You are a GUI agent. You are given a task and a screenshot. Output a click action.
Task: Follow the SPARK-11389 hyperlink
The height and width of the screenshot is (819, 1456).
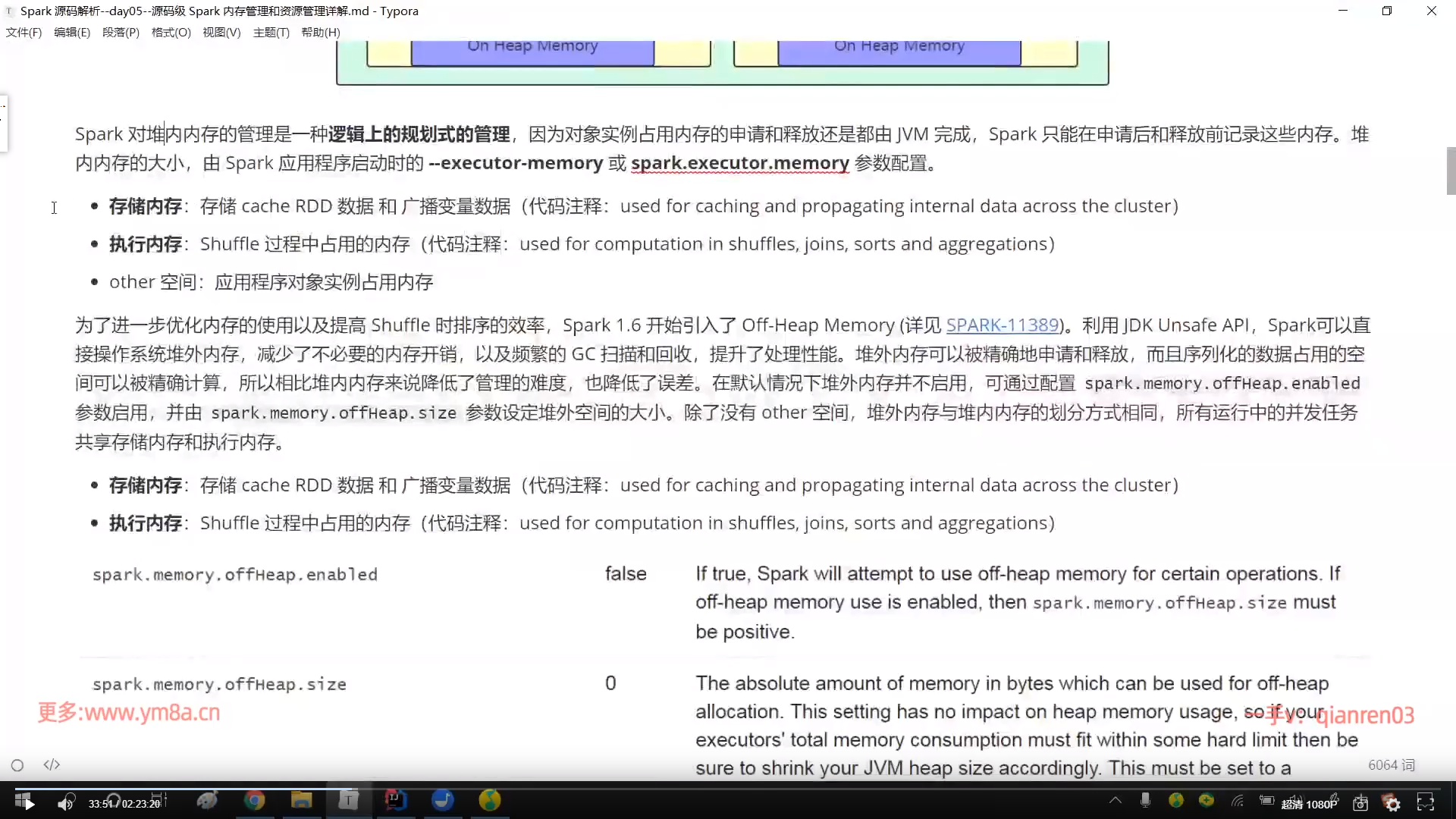(1002, 325)
